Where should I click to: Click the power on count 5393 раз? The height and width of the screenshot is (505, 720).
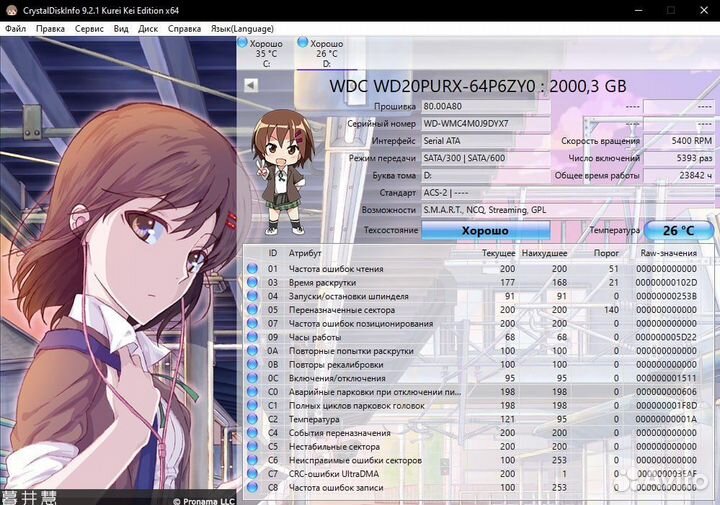click(x=679, y=158)
